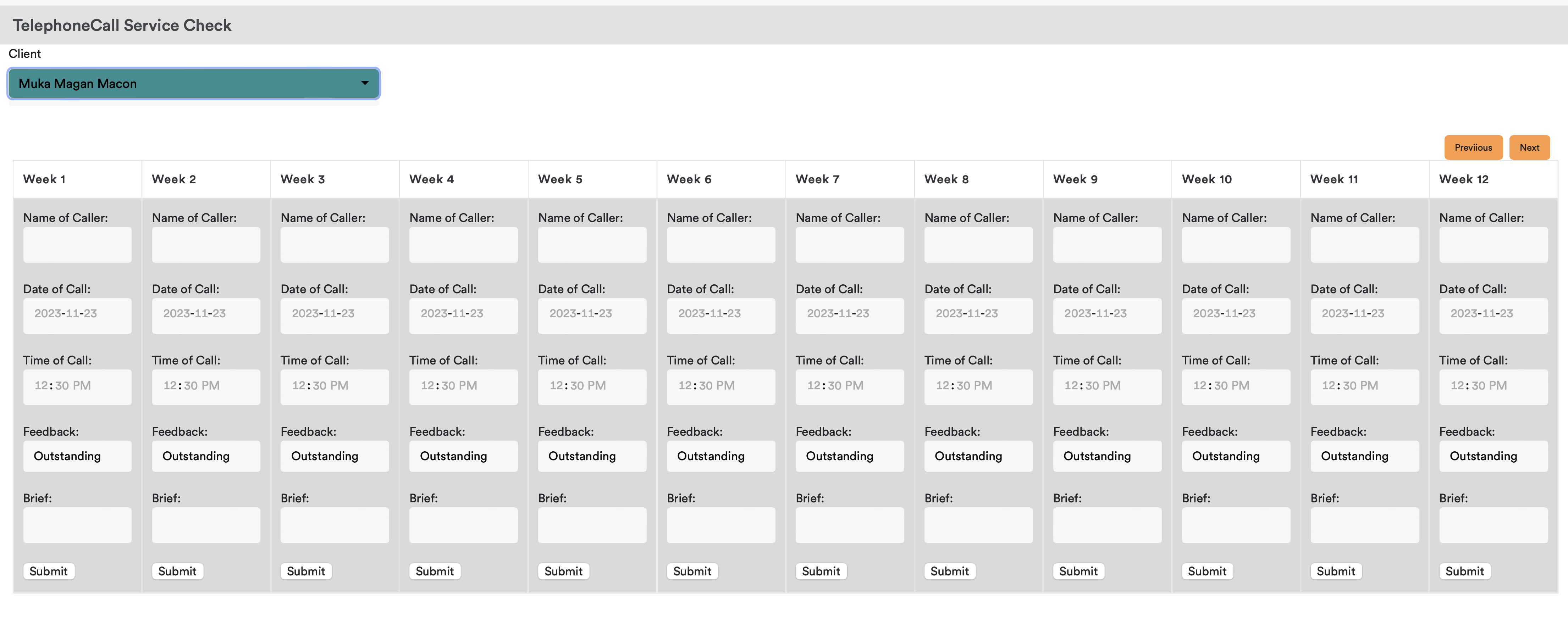1568x619 pixels.
Task: Click Week 4 Brief text box
Action: click(x=463, y=525)
